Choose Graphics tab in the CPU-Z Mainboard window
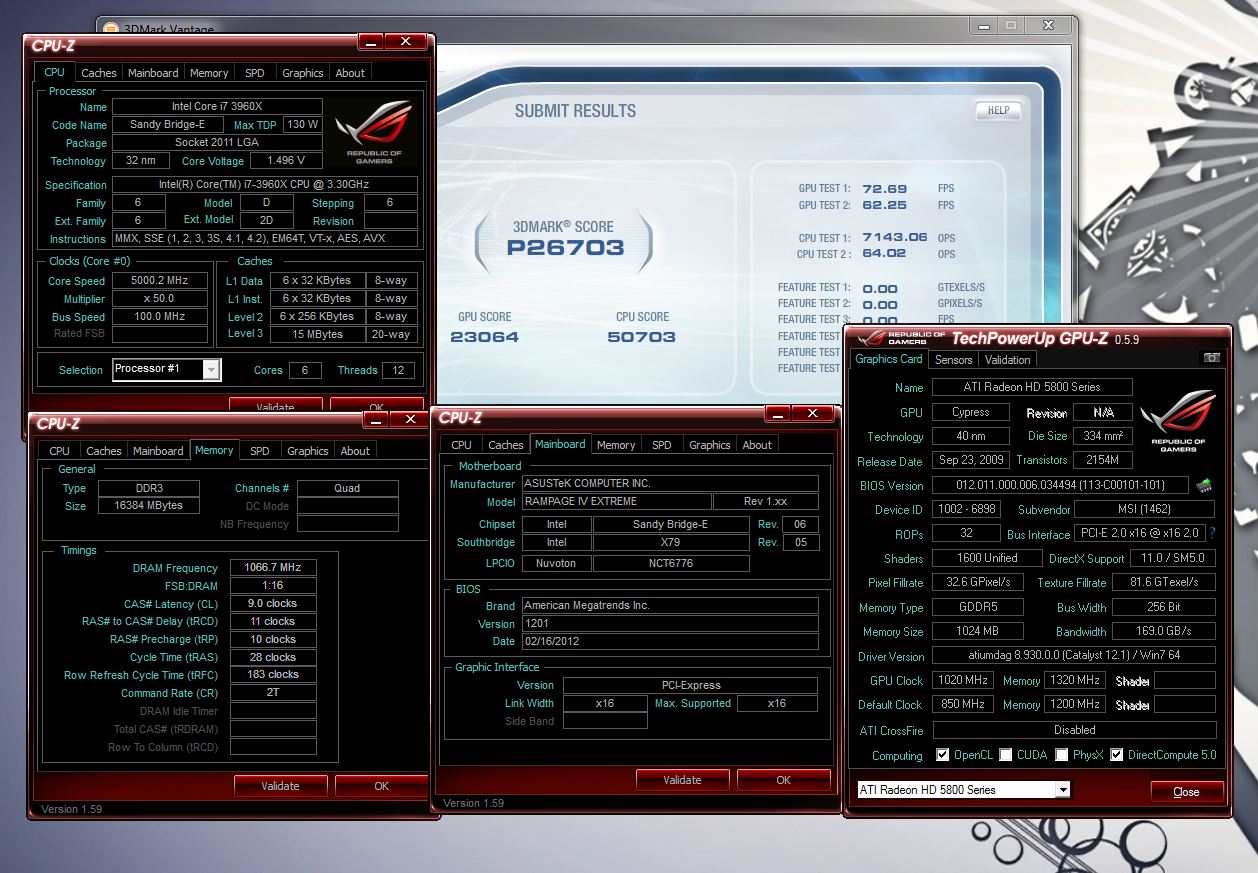 coord(710,445)
